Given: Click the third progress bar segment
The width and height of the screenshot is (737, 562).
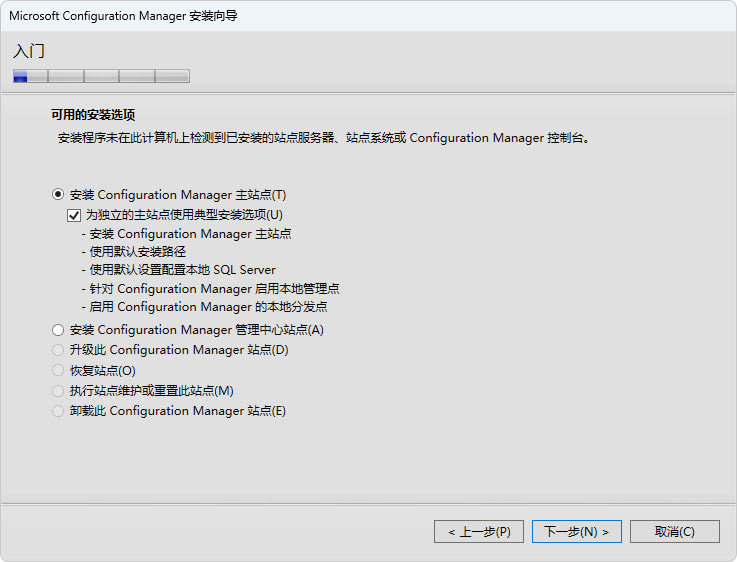Looking at the screenshot, I should pyautogui.click(x=101, y=76).
